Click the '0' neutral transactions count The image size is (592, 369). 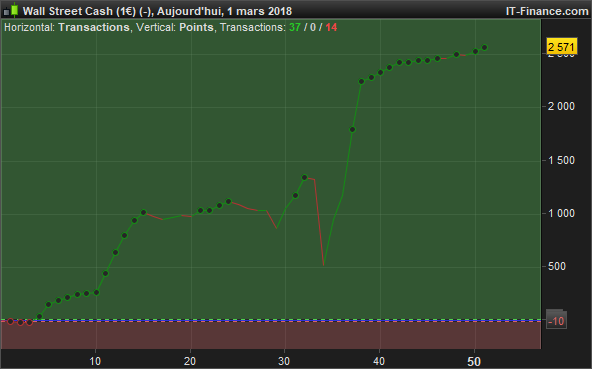[x=313, y=27]
